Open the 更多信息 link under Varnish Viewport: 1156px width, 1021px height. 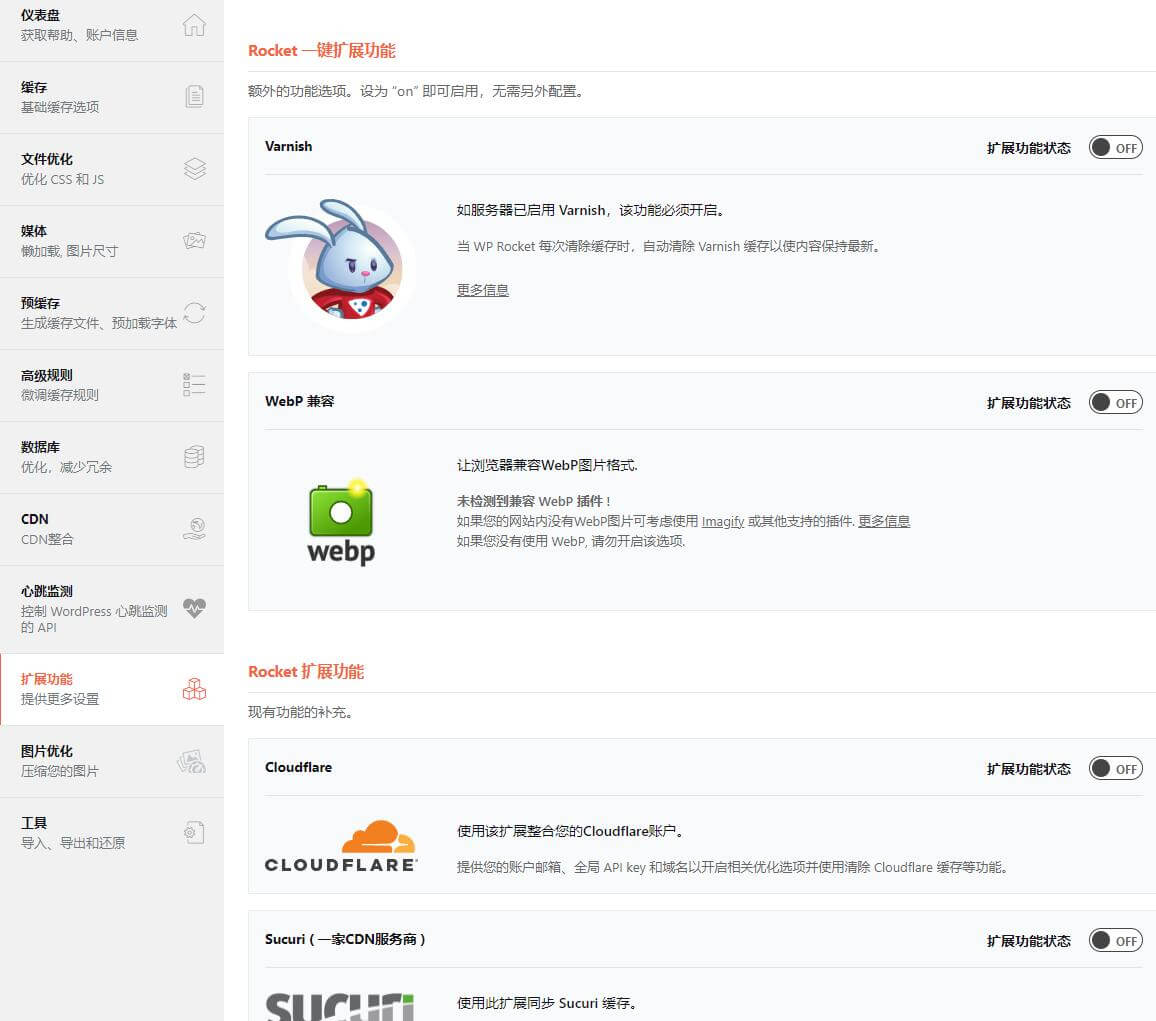point(483,290)
